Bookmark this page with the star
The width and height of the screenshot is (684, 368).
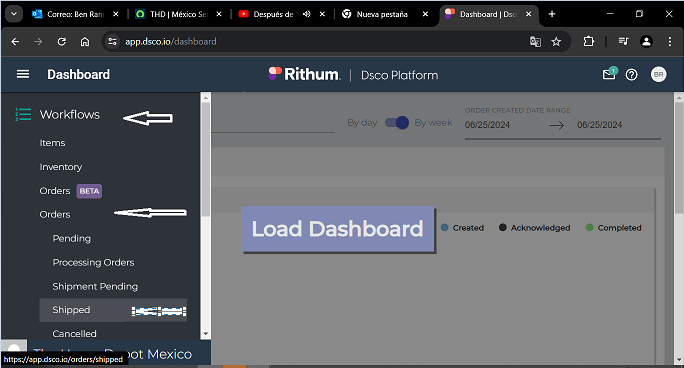click(x=556, y=42)
